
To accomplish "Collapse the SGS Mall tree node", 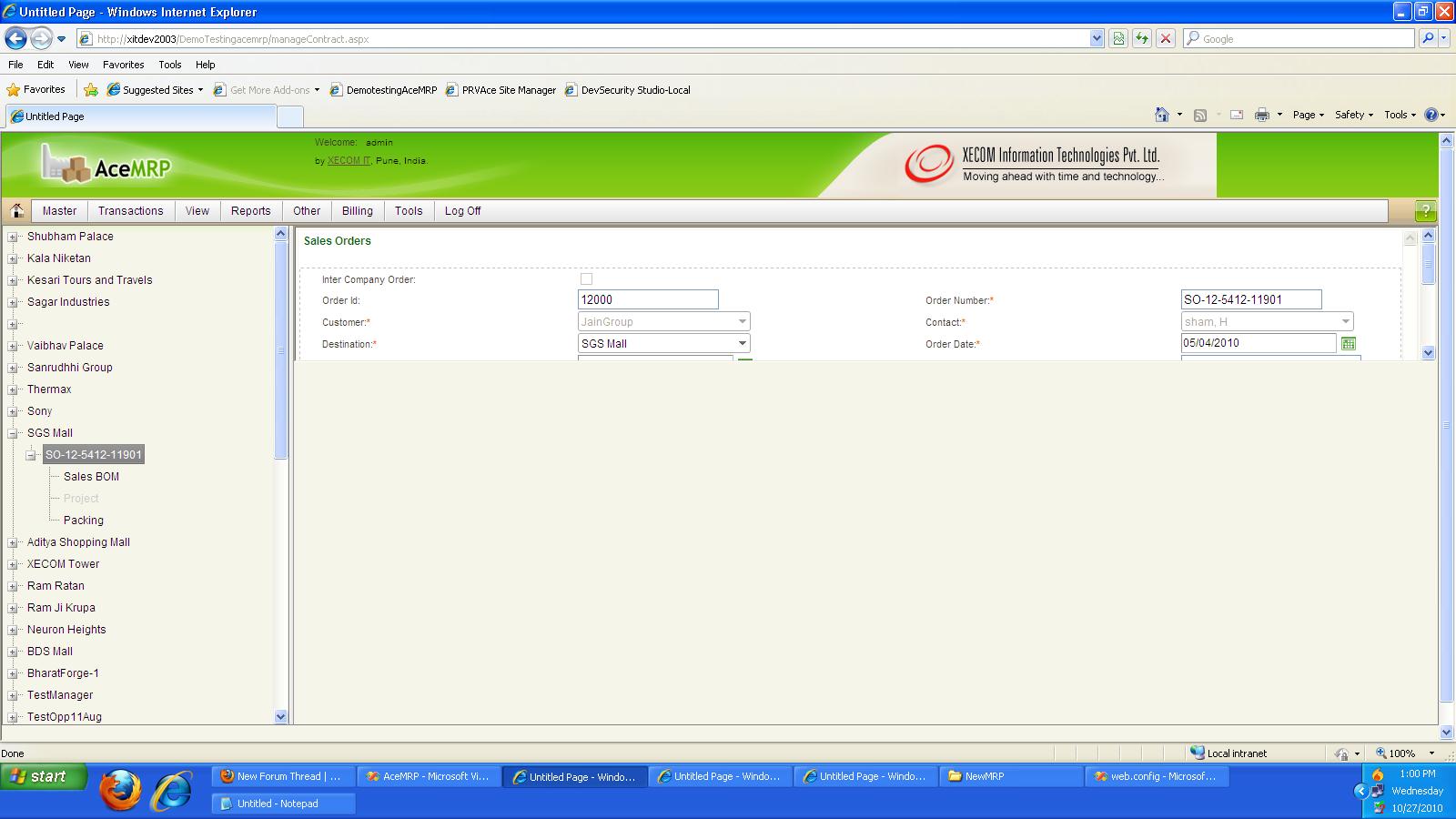I will (13, 433).
